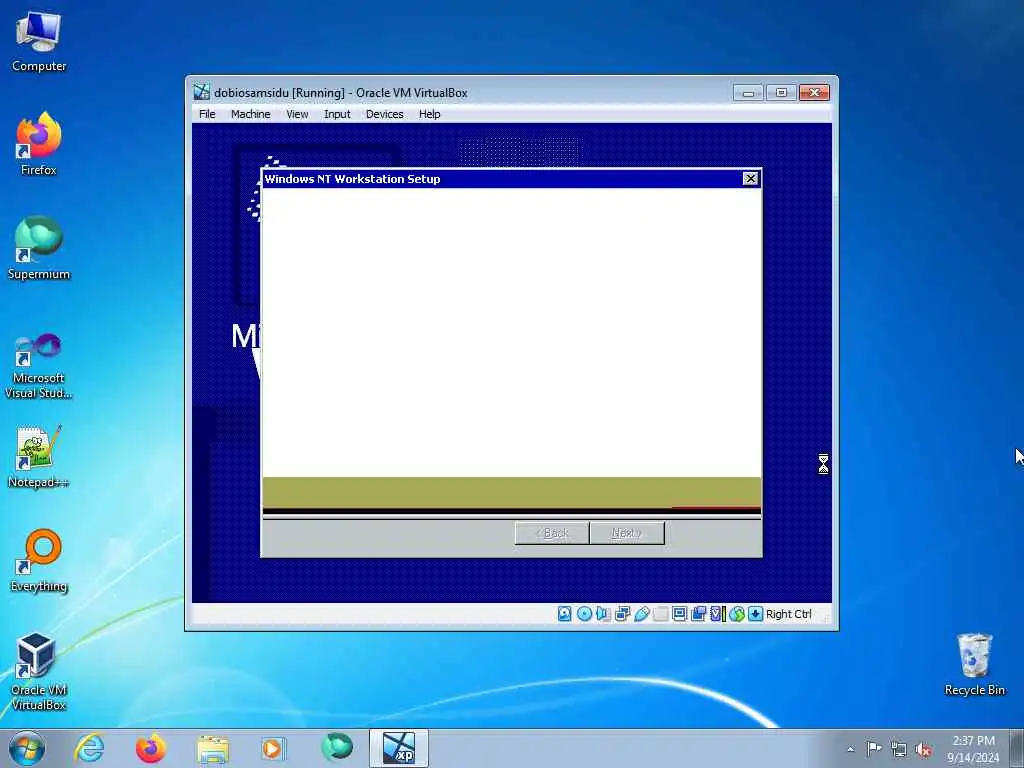Click the virtualization CPU status icon

tap(718, 614)
